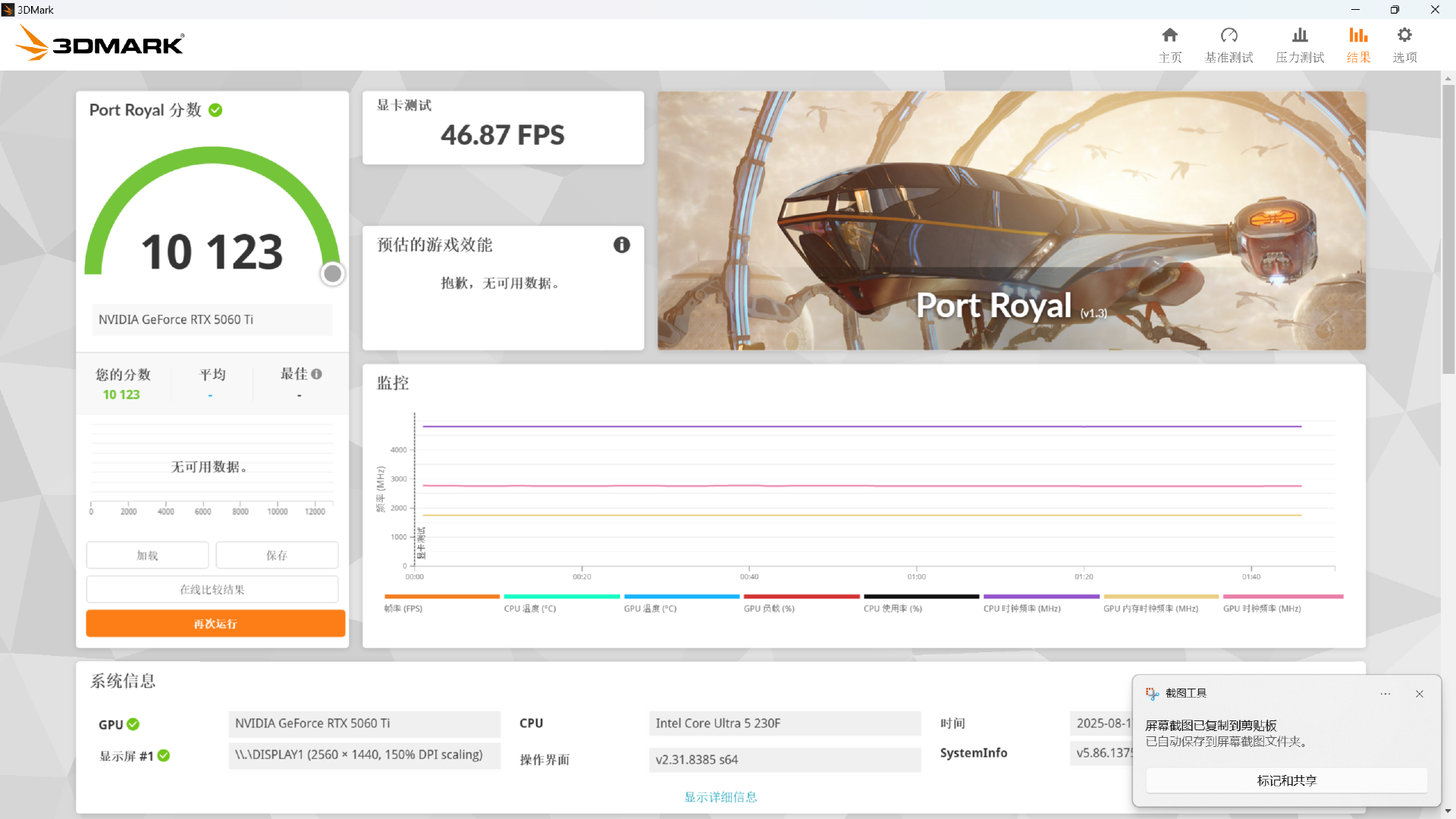Click the 再次运行 run again button
The image size is (1456, 819).
pyautogui.click(x=215, y=623)
